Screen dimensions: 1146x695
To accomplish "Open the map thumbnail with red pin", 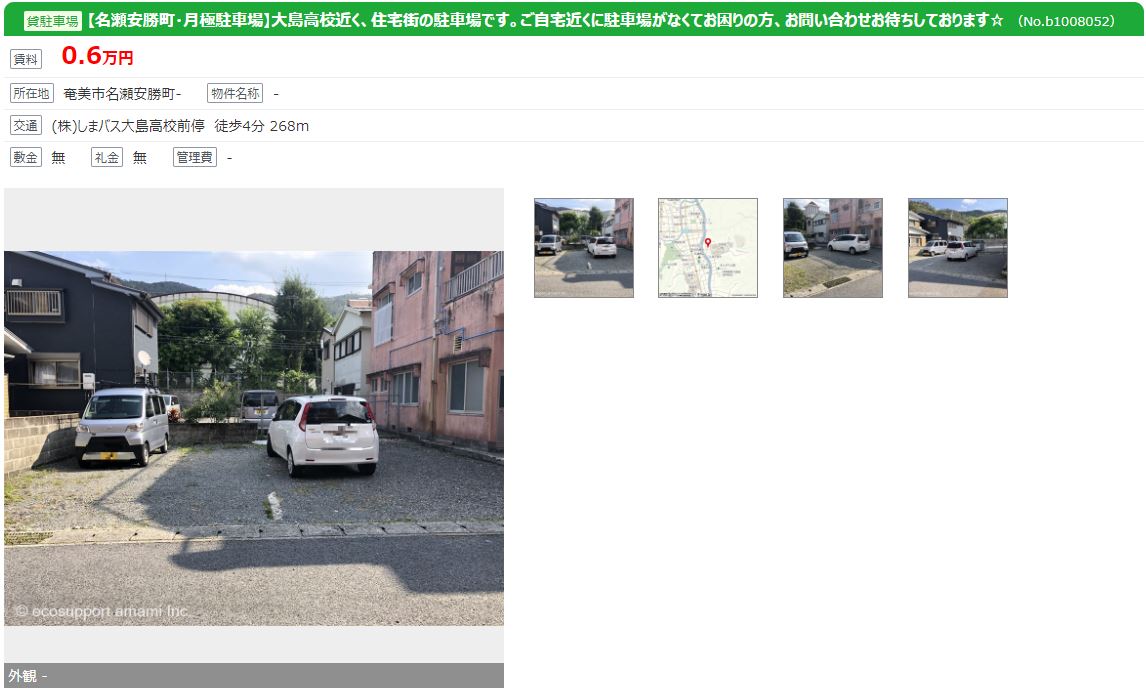I will click(x=707, y=248).
